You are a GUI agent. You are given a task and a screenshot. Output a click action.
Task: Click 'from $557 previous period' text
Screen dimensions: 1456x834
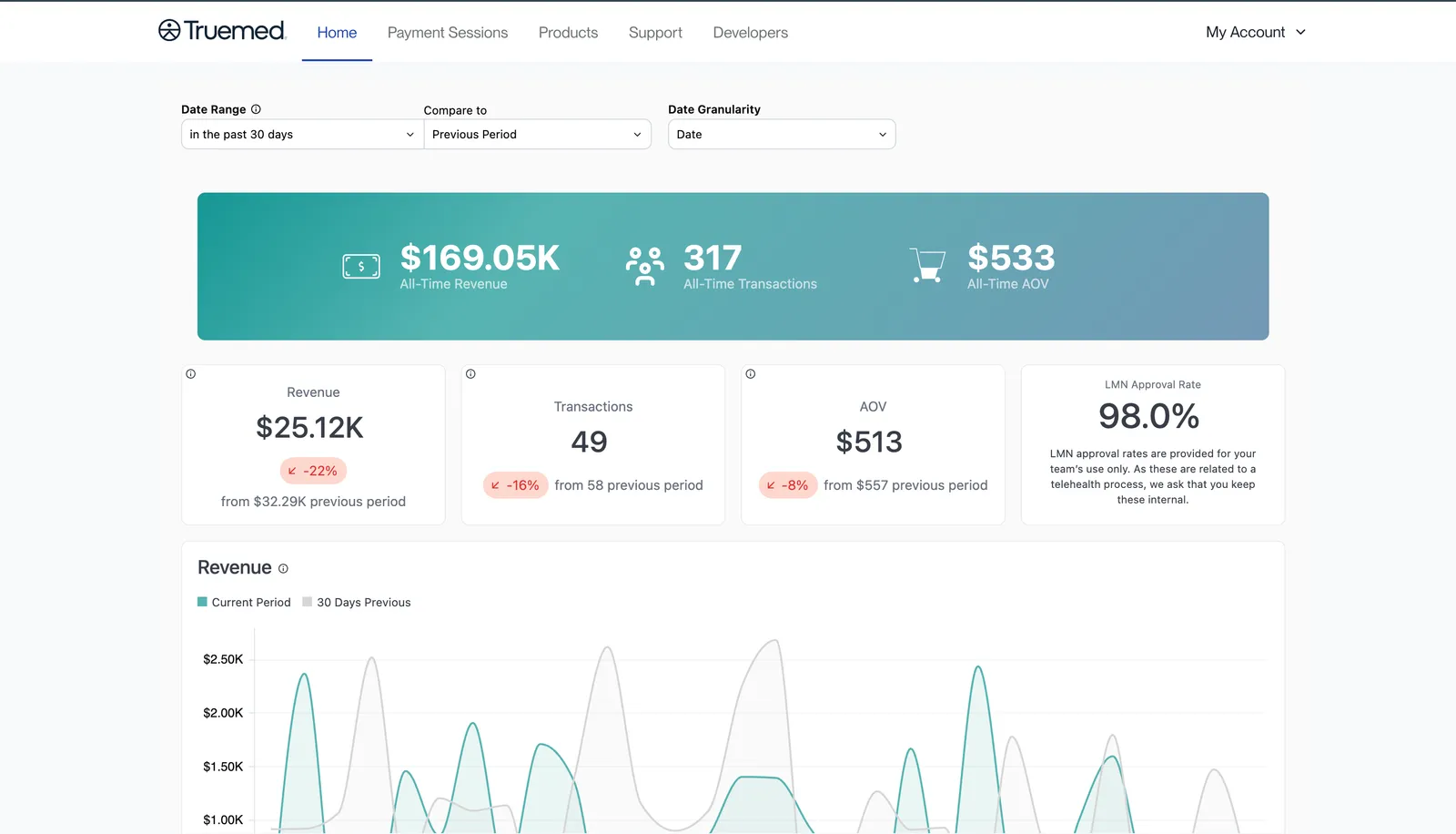905,485
